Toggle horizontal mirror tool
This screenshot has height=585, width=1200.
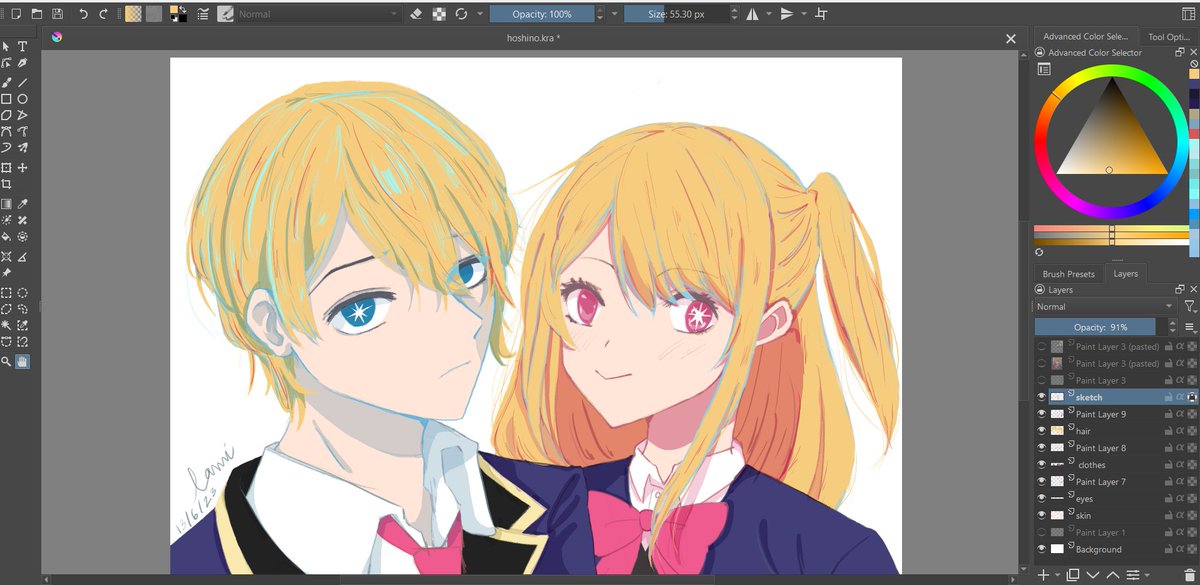point(752,14)
